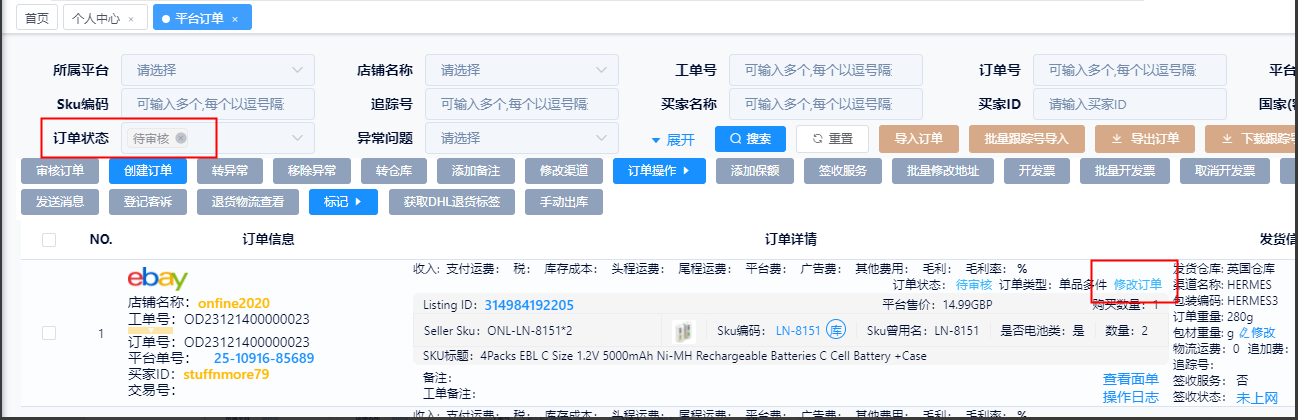Screen dimensions: 1298x420
Task: Open Listing ID 314984192205 link
Action: click(x=529, y=305)
